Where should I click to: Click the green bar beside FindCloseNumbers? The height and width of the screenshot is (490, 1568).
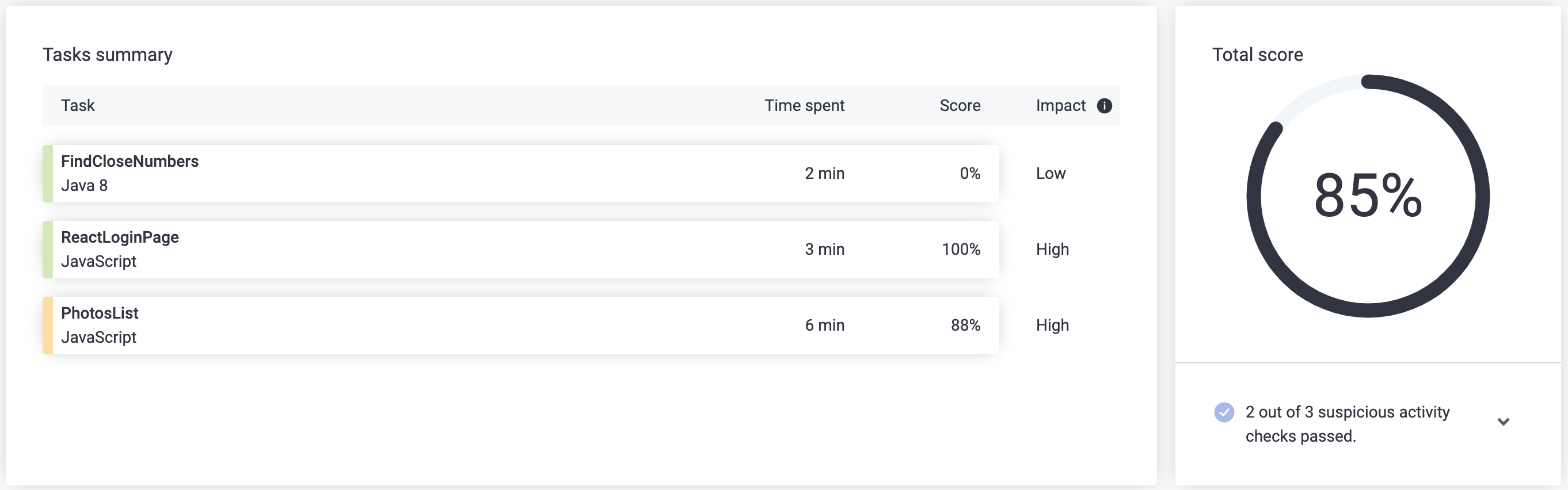pyautogui.click(x=47, y=174)
